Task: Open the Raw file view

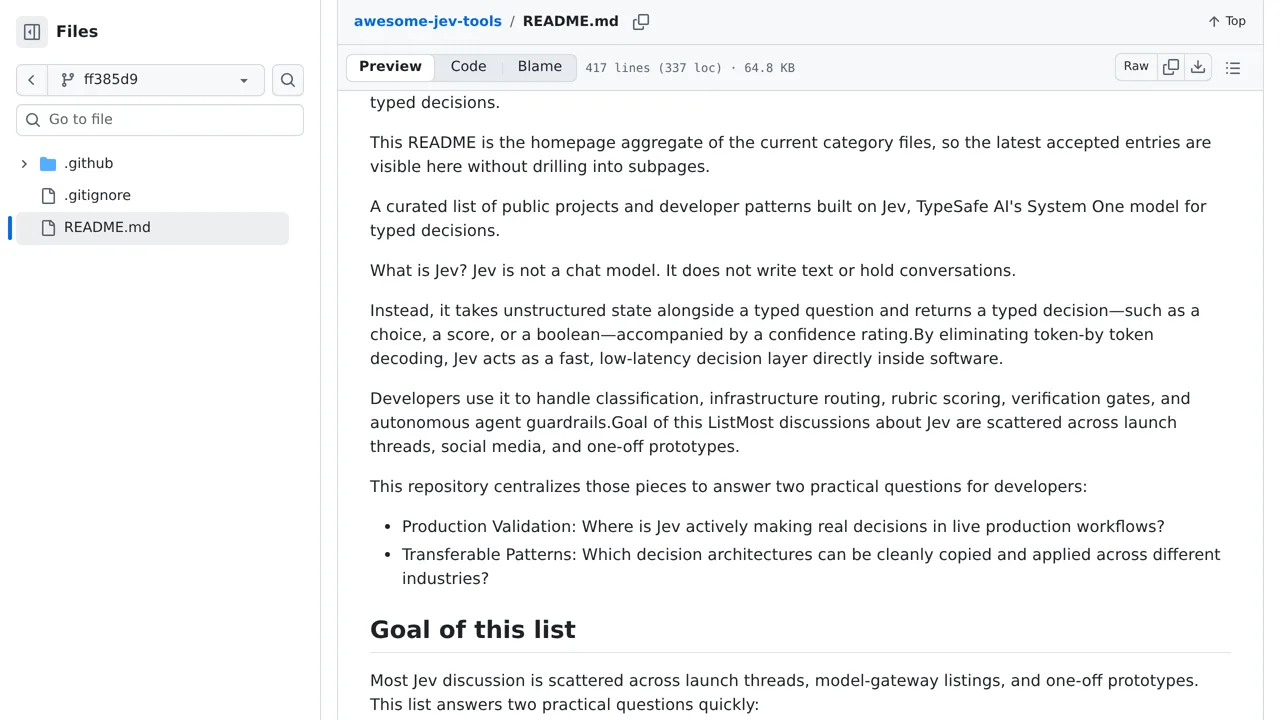Action: 1136,67
